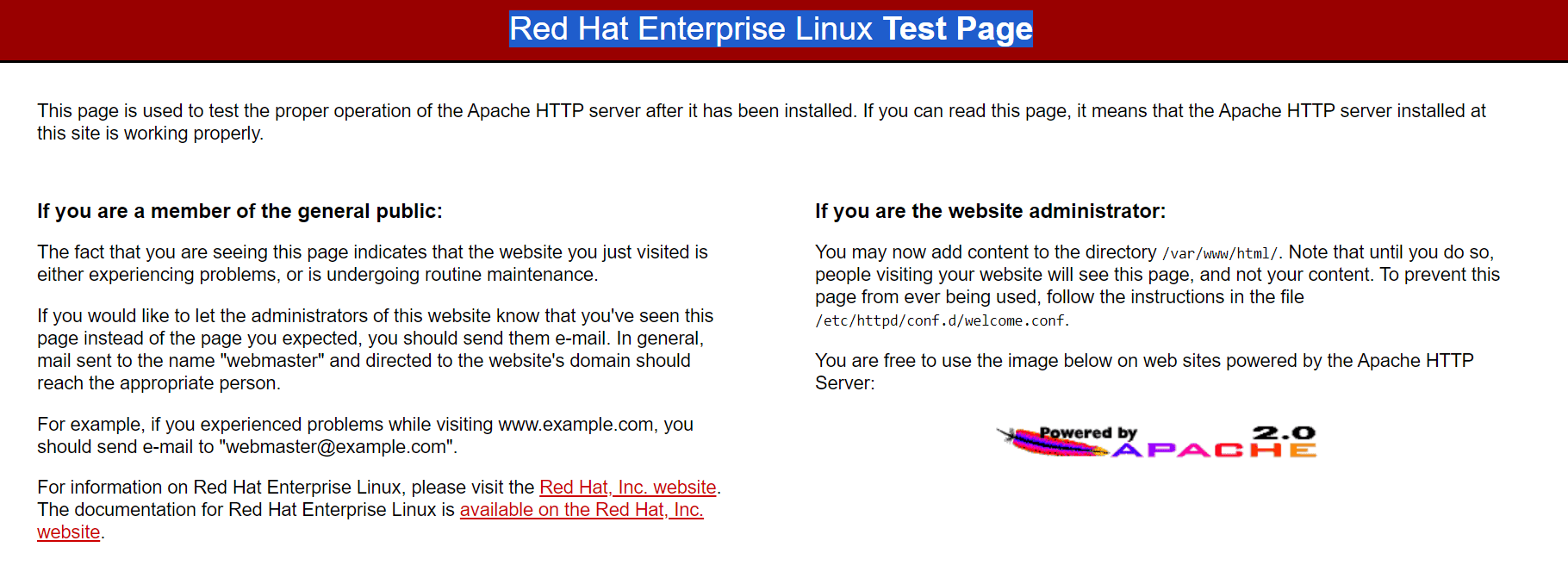Click the Powered by Apache 2.0 logo
The height and width of the screenshot is (578, 1568).
(1156, 441)
